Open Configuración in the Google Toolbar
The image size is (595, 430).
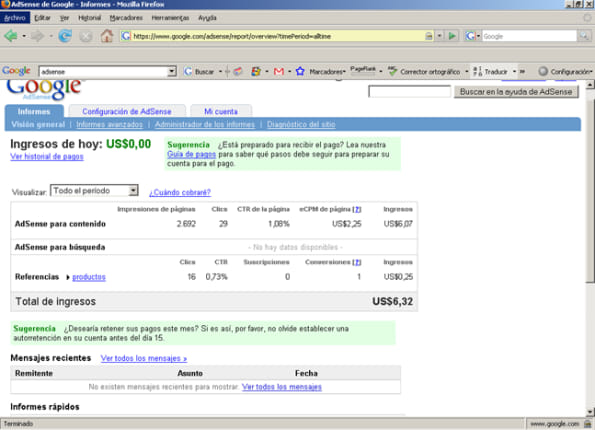tap(565, 71)
